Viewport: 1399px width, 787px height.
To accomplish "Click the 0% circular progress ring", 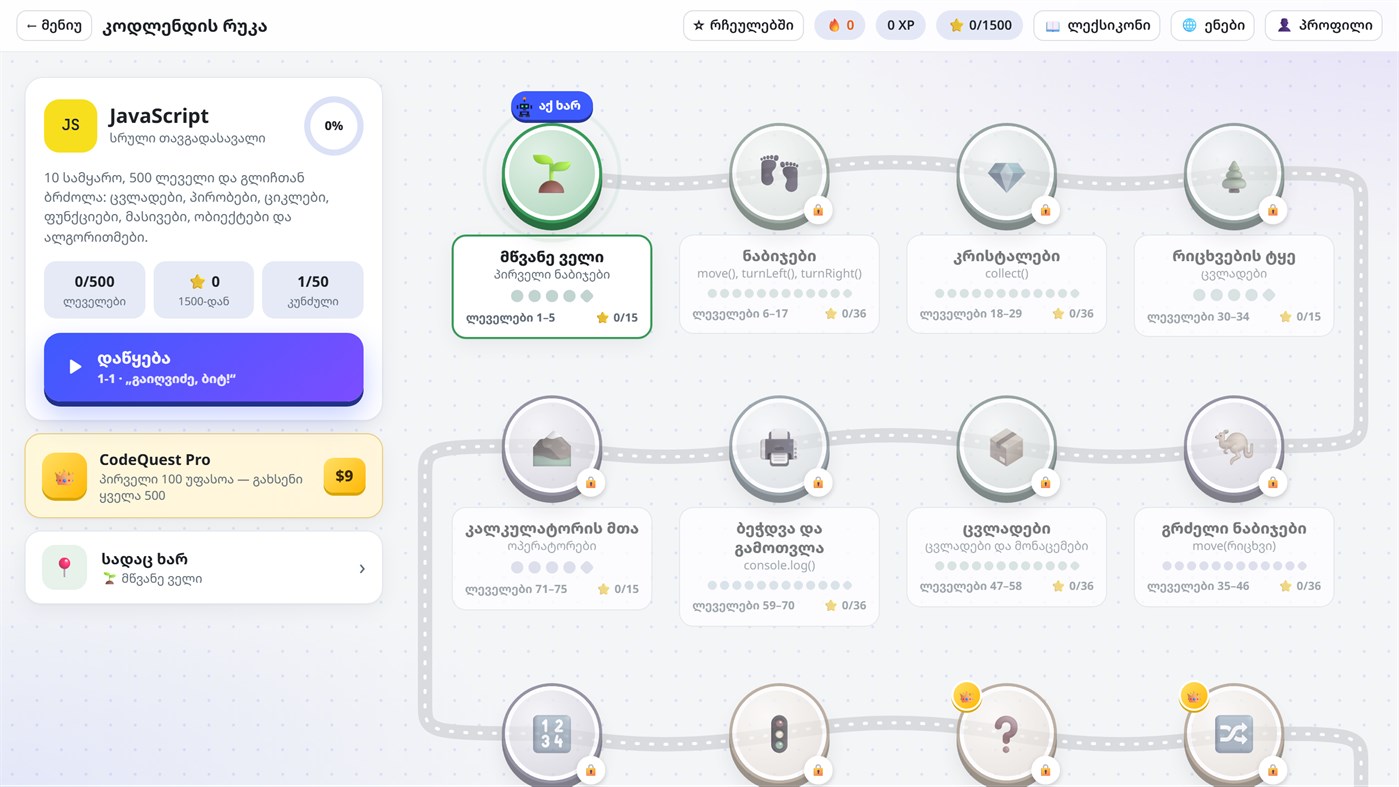I will (x=334, y=126).
